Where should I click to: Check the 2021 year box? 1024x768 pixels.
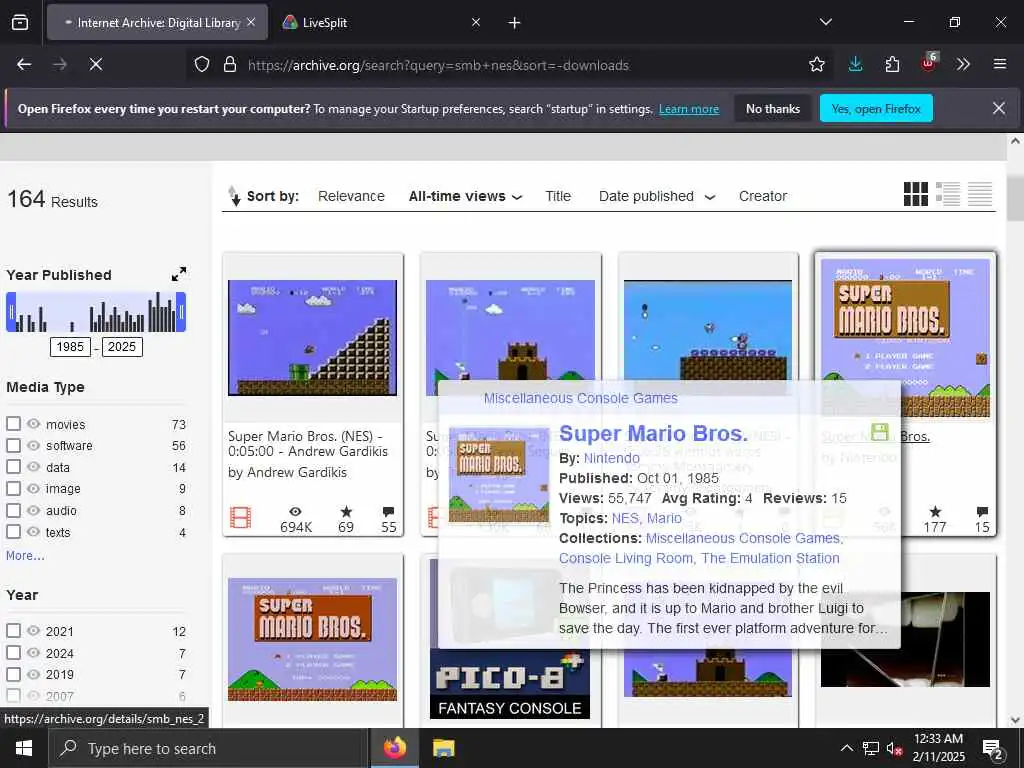coord(13,631)
